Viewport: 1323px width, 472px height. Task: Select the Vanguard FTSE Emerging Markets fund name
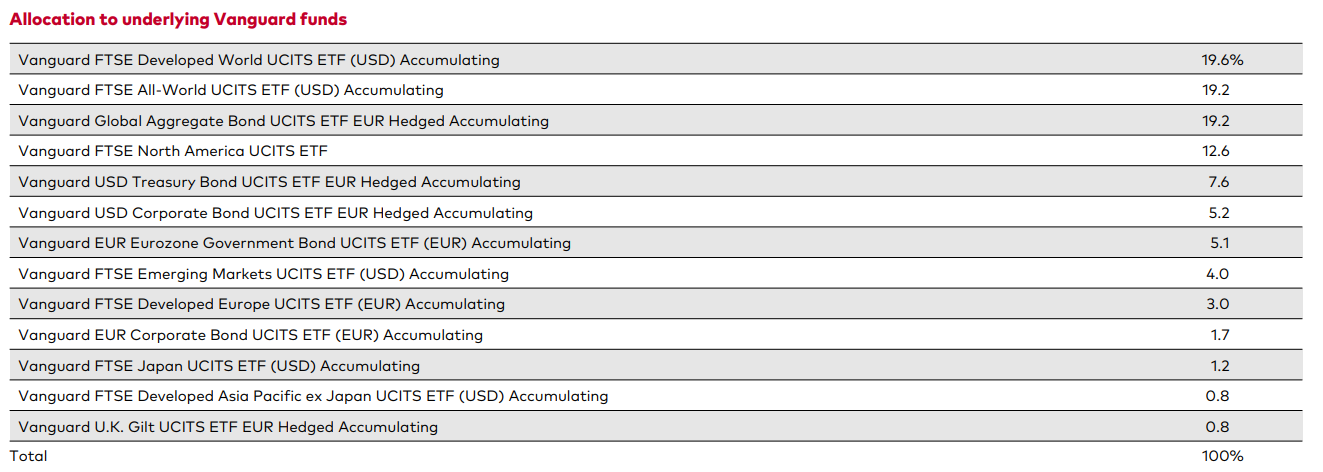click(264, 274)
